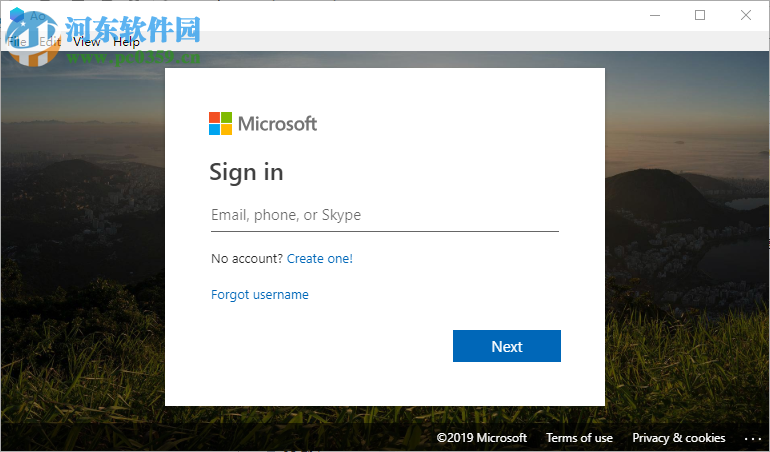Click the "No account?" label text
The image size is (770, 452).
point(247,259)
